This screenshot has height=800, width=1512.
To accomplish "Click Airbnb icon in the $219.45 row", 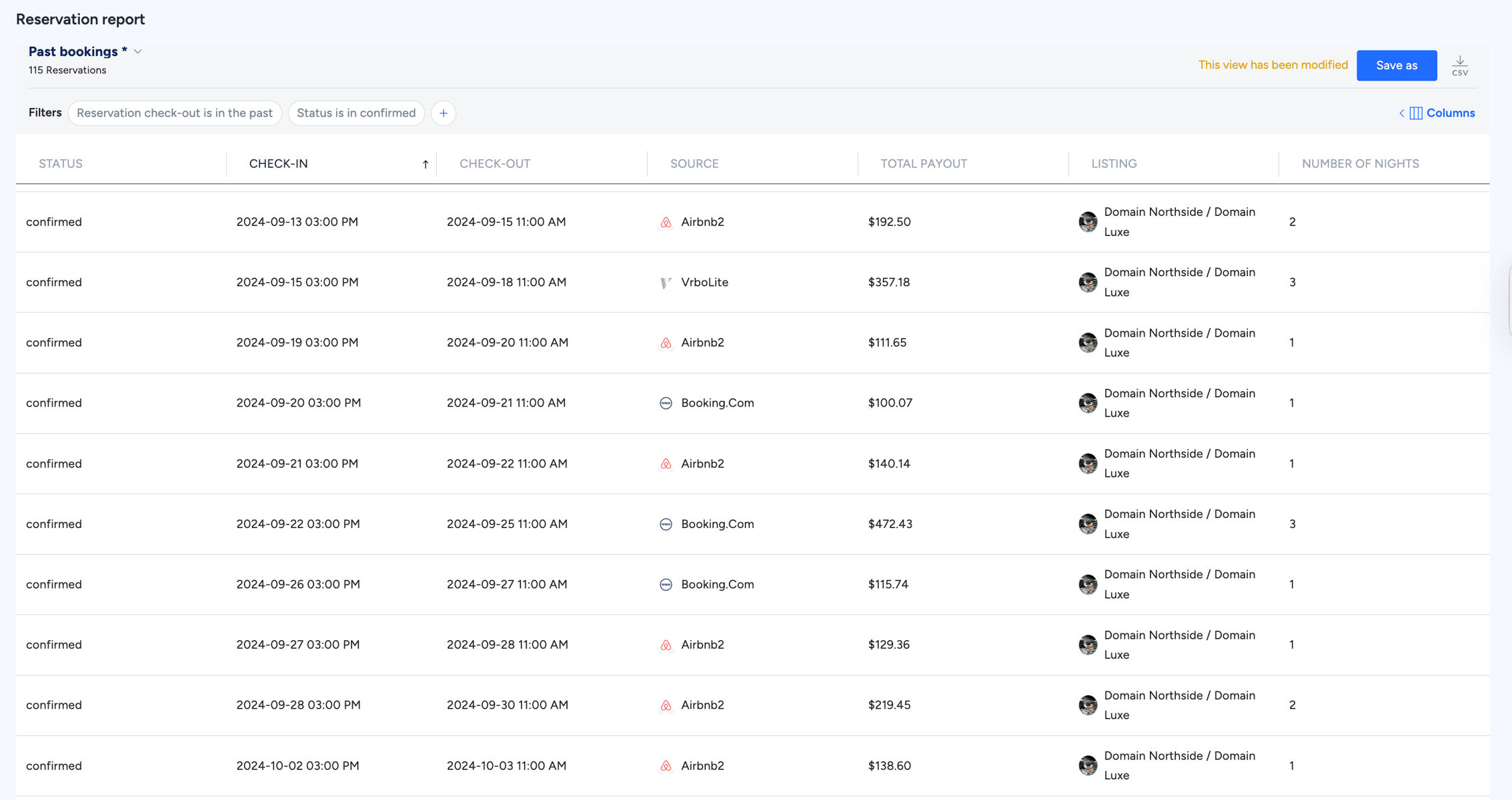I will (666, 705).
